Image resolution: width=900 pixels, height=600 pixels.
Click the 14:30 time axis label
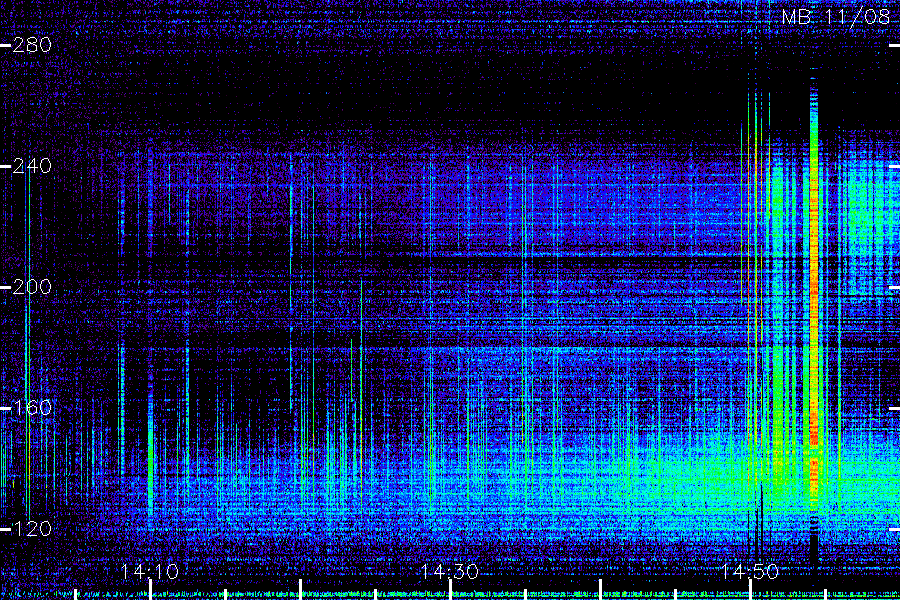[x=449, y=571]
